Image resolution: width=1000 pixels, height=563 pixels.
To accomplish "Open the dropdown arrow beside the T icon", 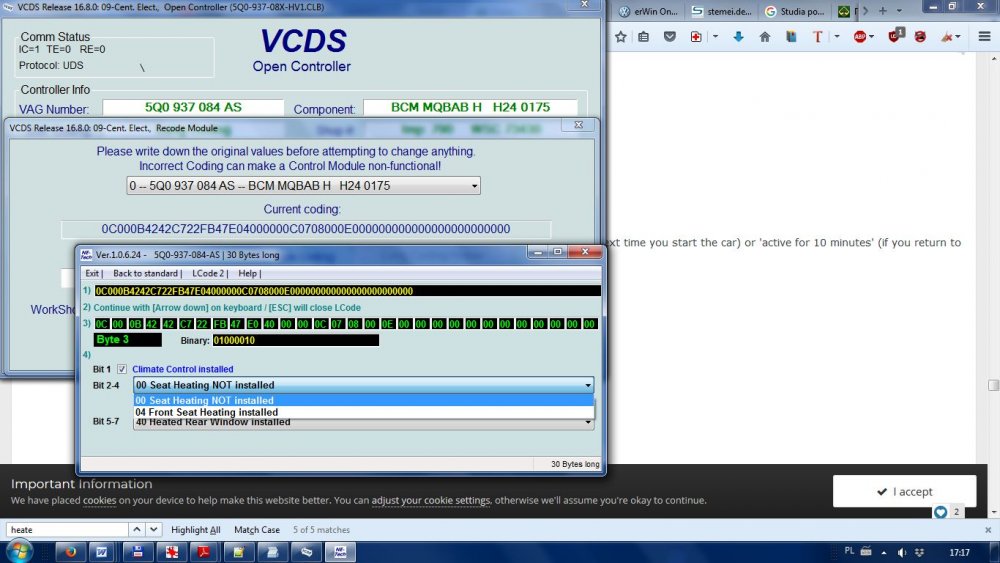I will [837, 37].
